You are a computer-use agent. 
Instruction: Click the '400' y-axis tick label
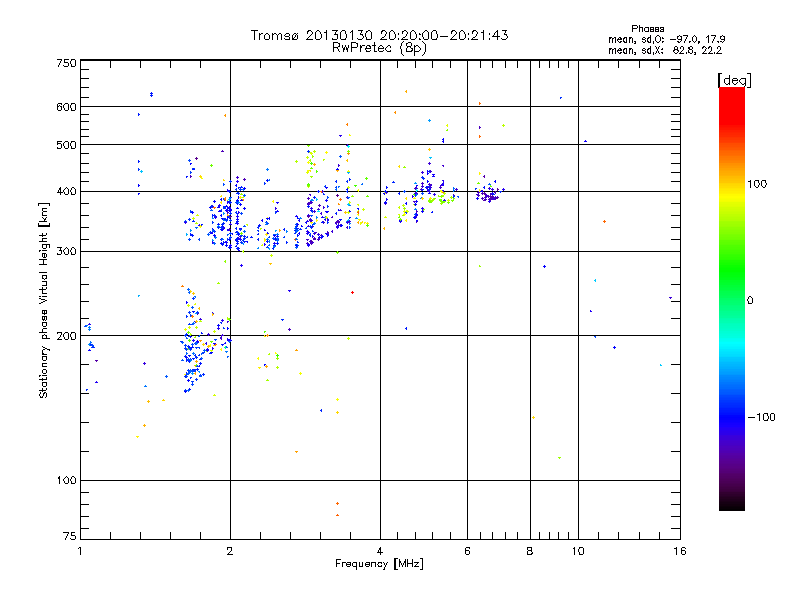(x=66, y=191)
